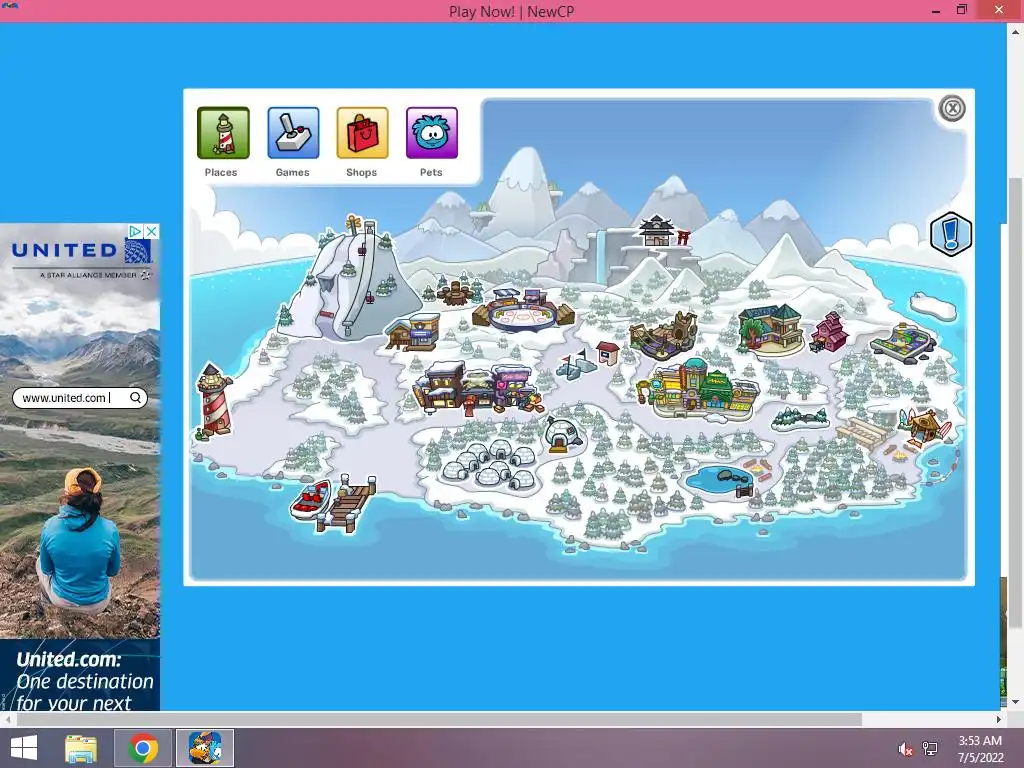Open the network tray icon
Image resolution: width=1024 pixels, height=768 pixels.
(x=930, y=749)
